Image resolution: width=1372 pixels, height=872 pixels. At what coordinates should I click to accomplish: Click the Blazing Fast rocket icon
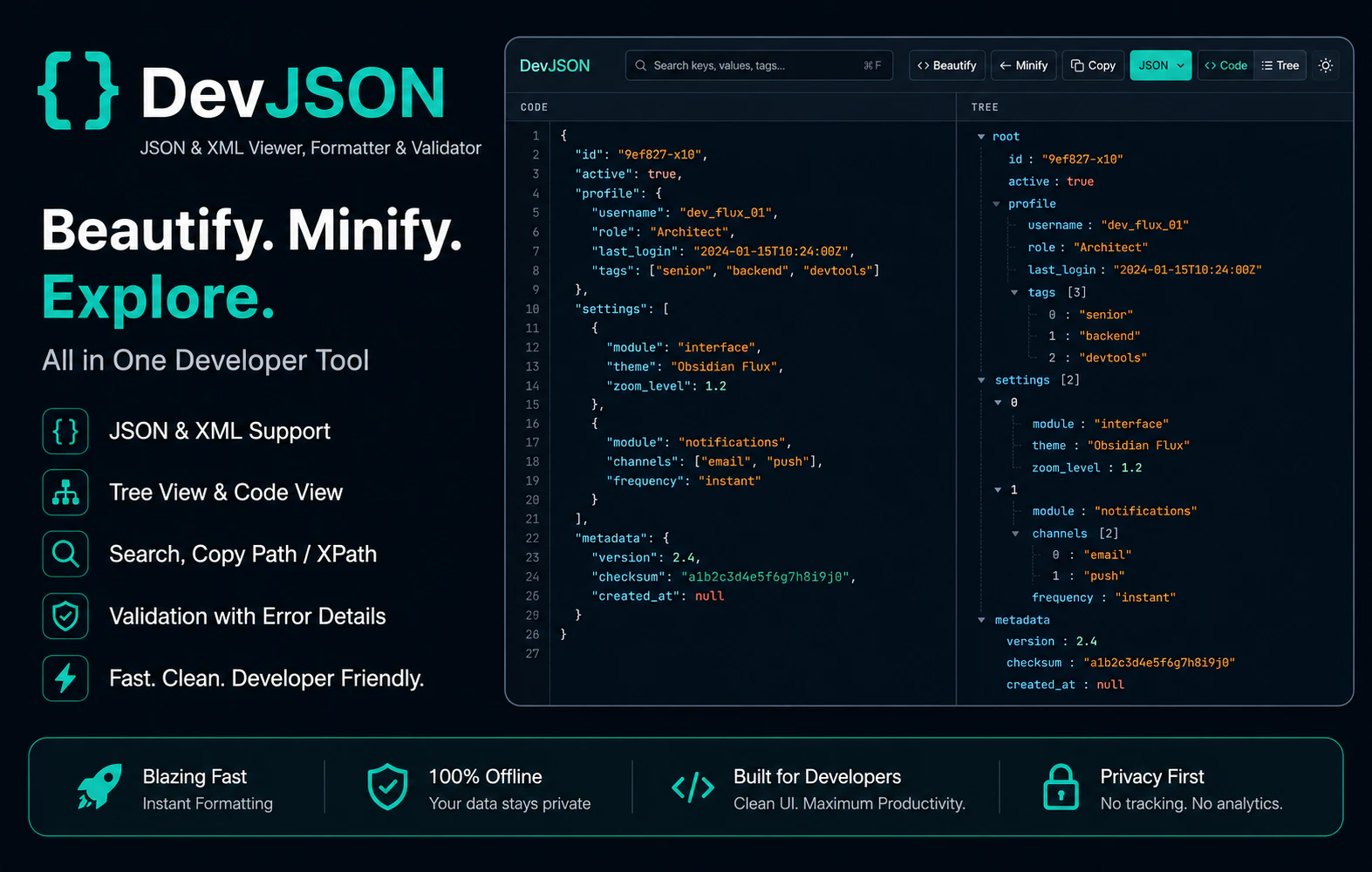coord(99,787)
